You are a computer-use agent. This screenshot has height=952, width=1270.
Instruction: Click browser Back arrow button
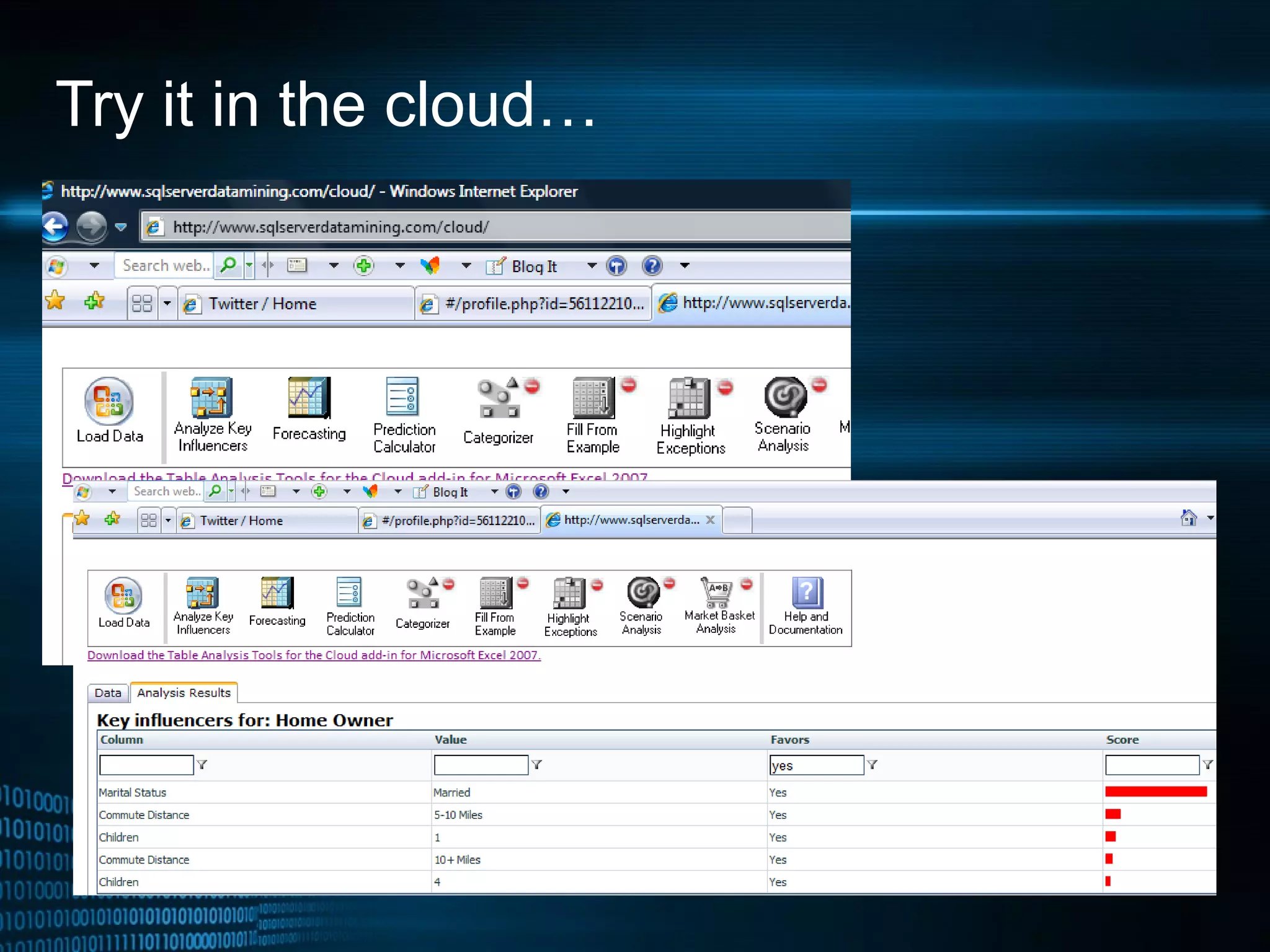[x=56, y=227]
